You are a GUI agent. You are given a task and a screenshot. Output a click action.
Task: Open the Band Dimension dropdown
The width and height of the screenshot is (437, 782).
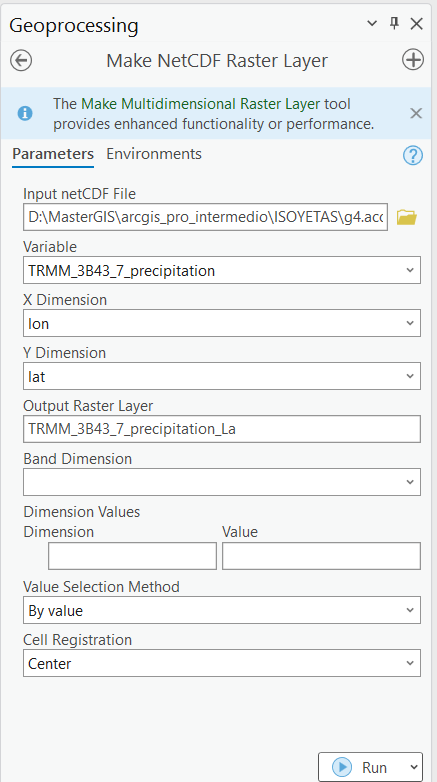[222, 482]
